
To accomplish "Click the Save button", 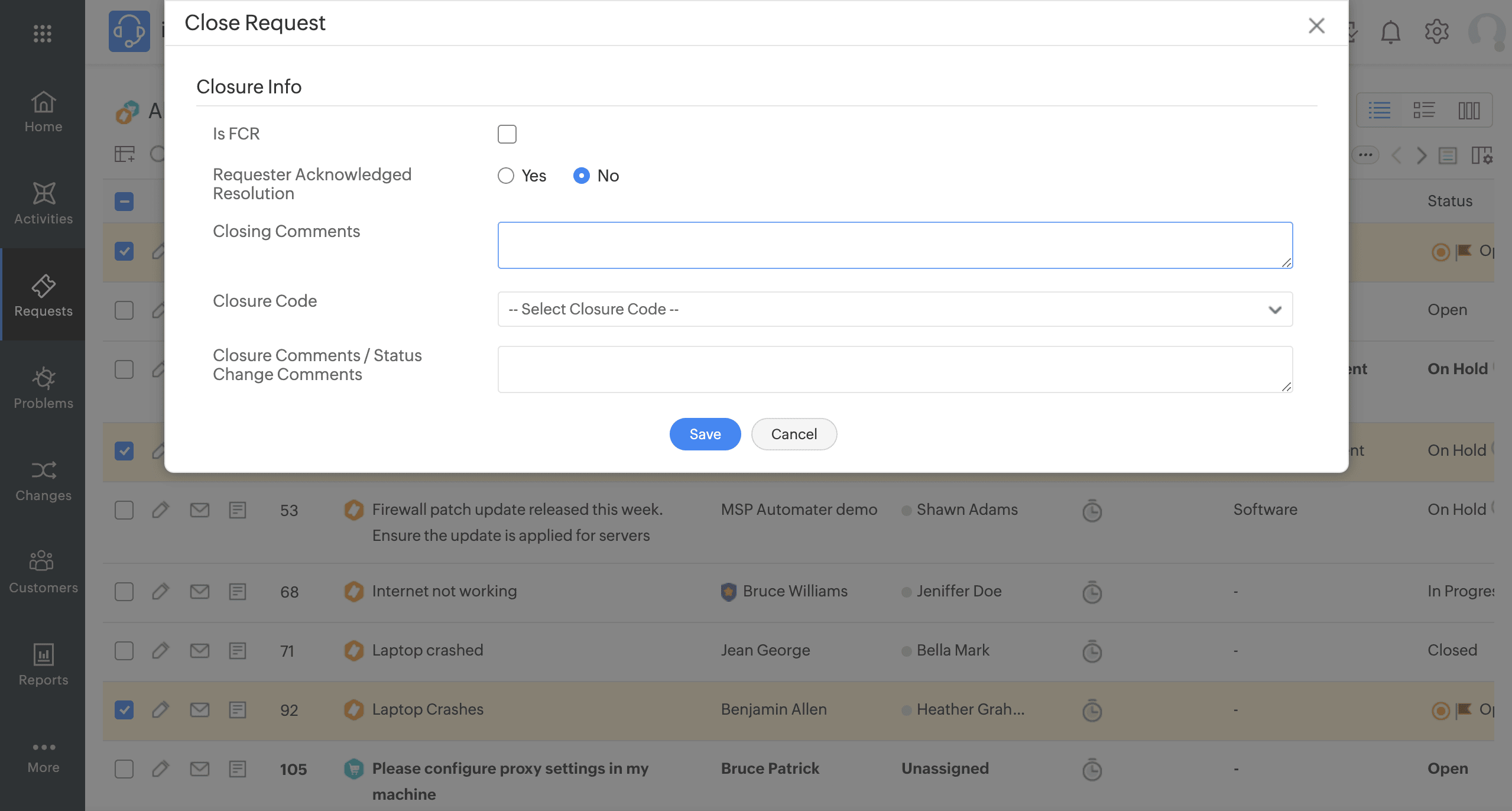I will click(x=705, y=434).
